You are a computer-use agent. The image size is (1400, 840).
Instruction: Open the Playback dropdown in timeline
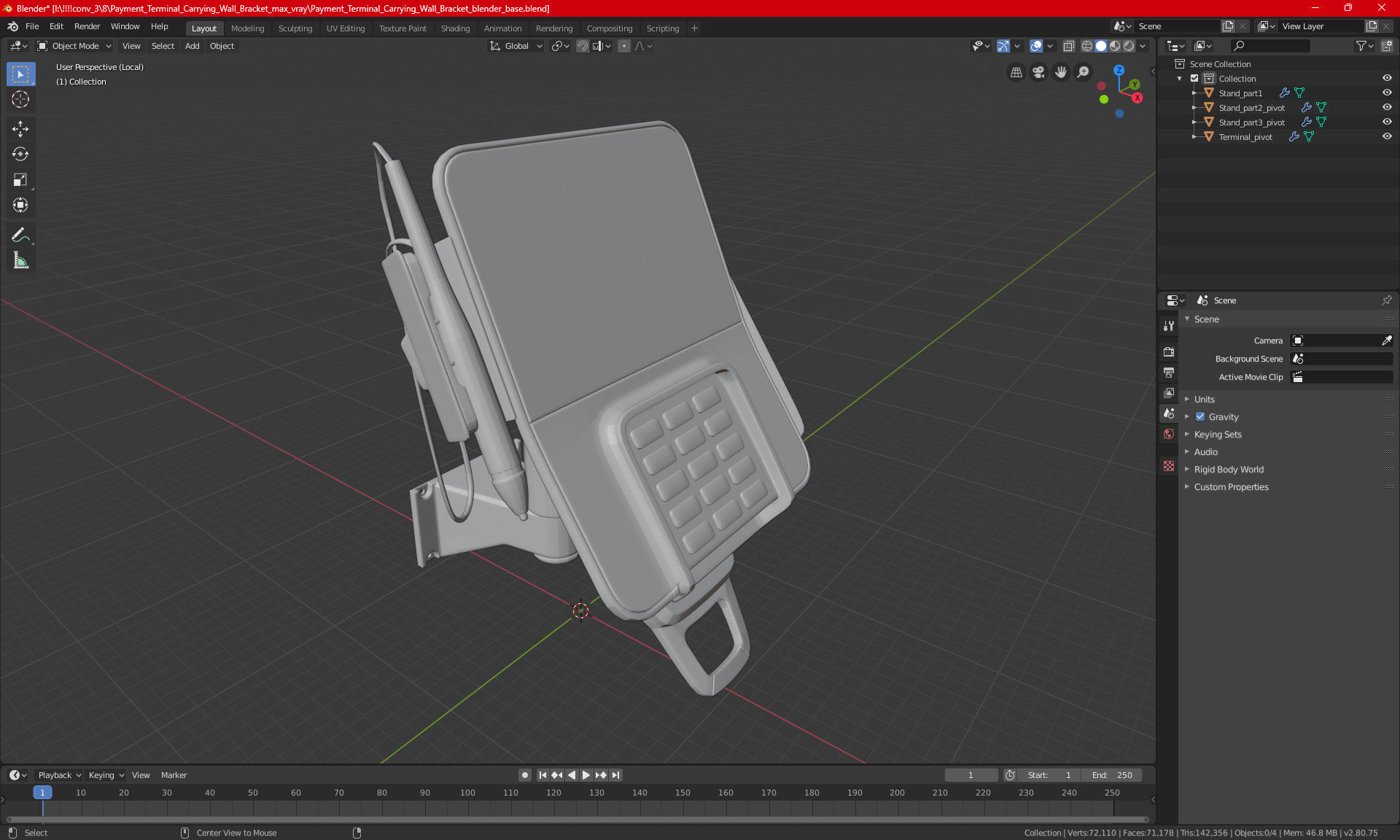click(59, 775)
